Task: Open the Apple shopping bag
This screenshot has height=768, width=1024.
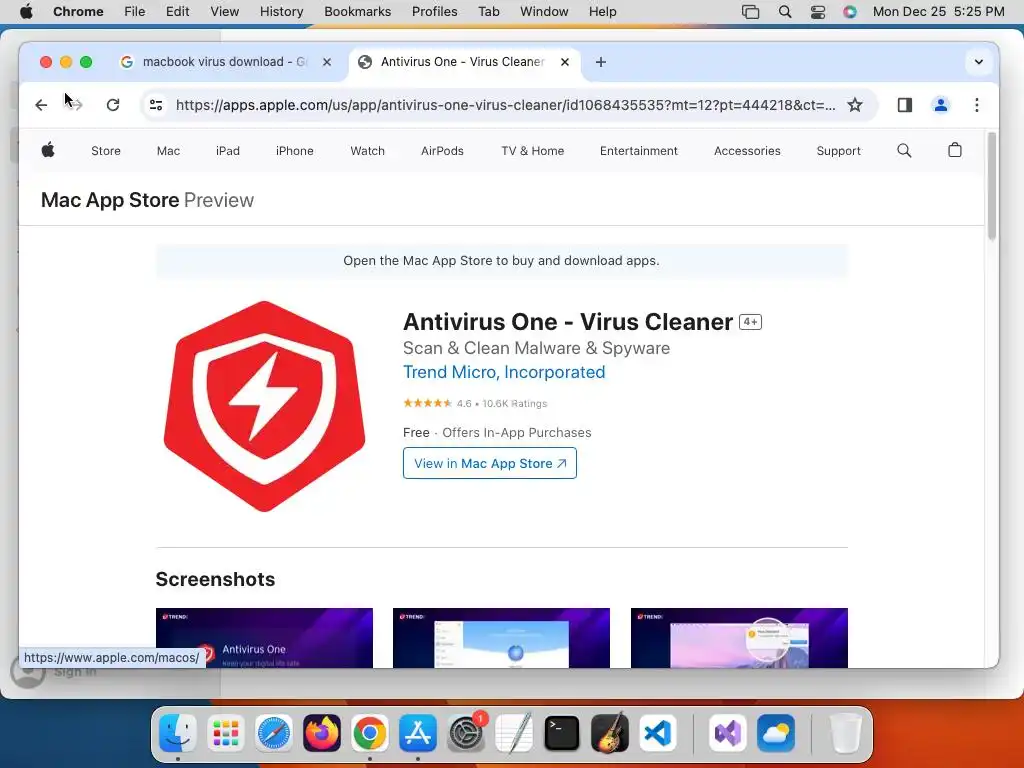Action: (x=955, y=150)
